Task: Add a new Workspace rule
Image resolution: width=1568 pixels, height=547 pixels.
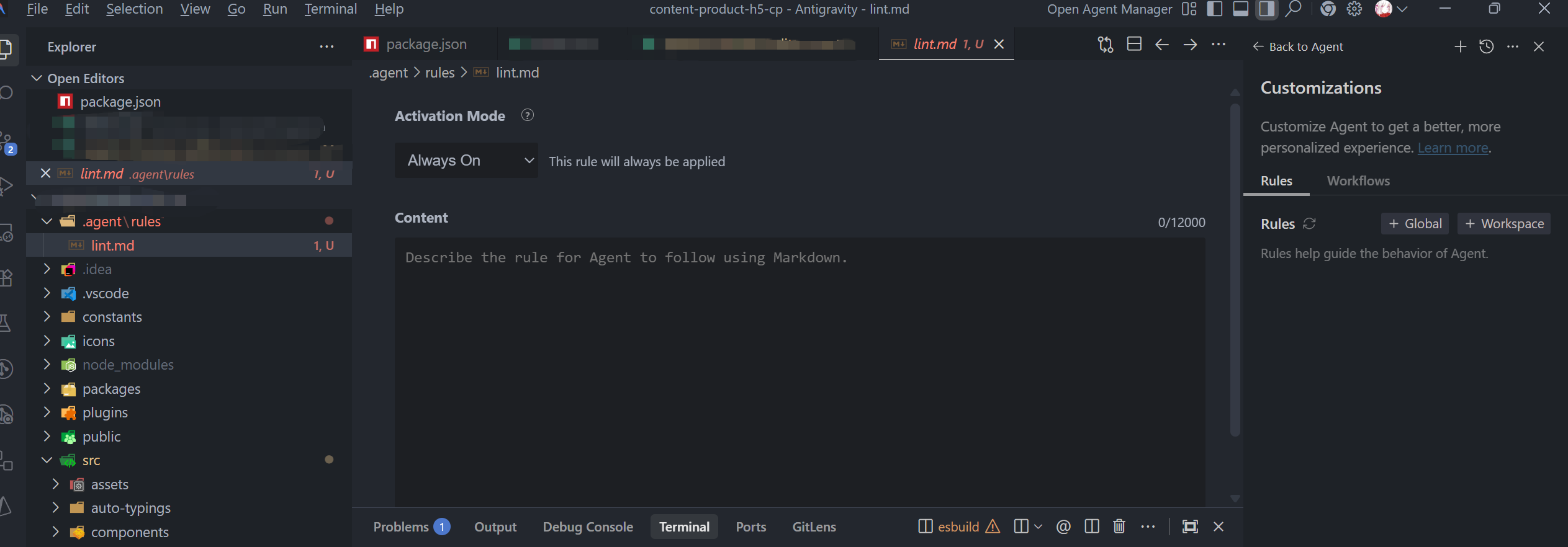Action: (1504, 224)
